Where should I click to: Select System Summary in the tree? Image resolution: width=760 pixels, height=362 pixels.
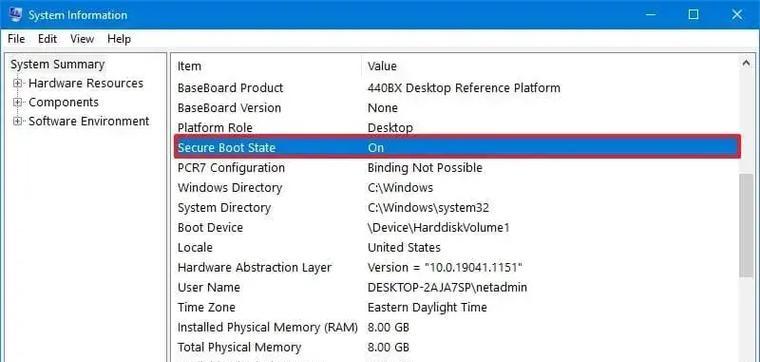point(58,64)
